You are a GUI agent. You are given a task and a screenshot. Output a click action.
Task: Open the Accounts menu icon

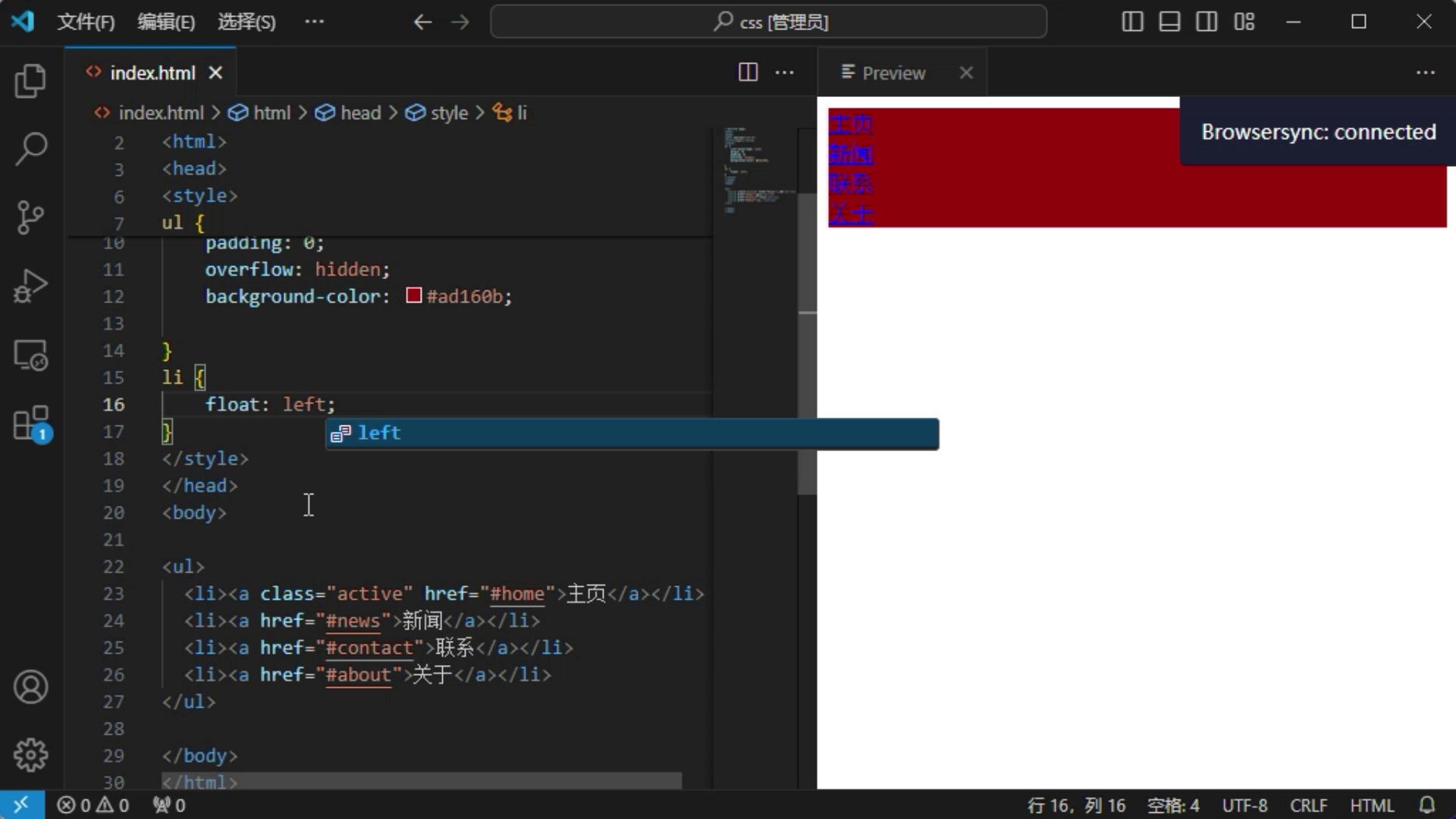point(30,687)
